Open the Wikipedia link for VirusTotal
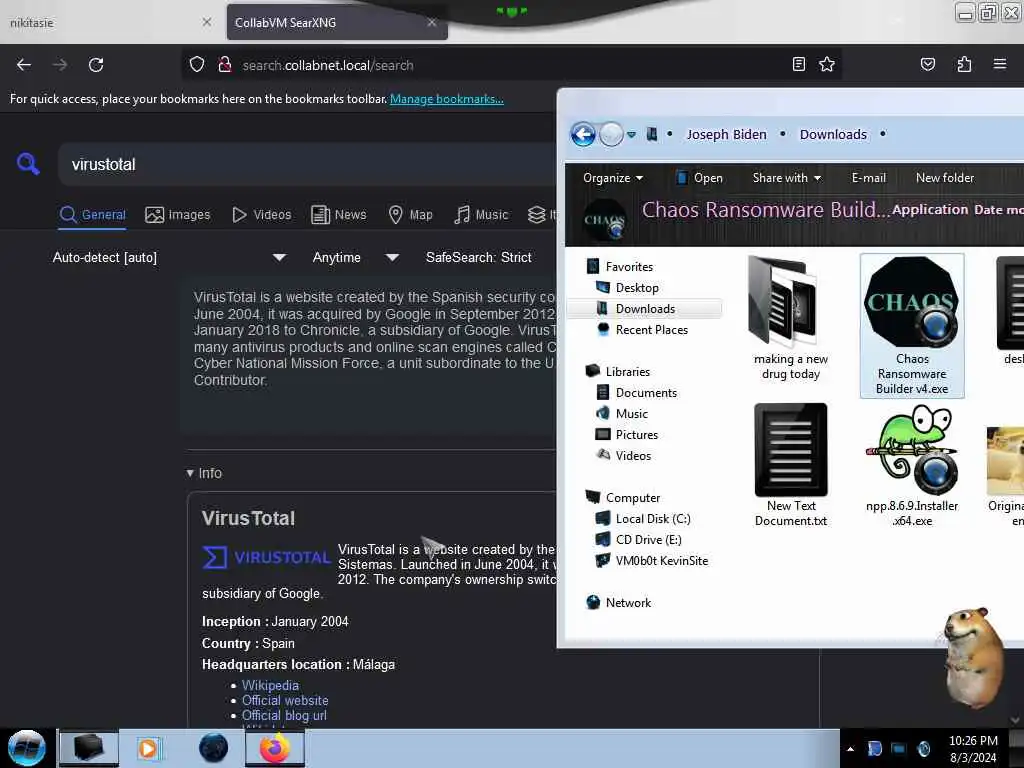 point(270,685)
